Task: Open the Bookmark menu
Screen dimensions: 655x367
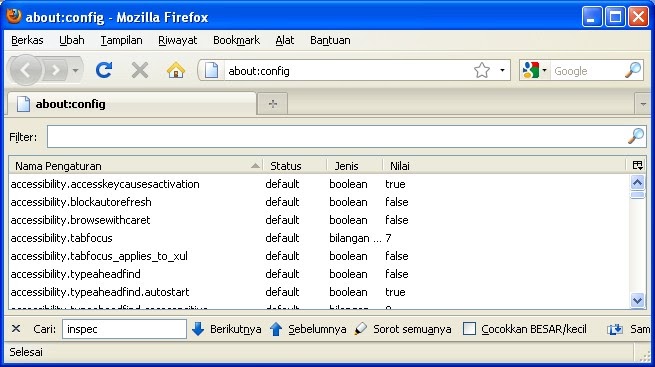Action: [x=236, y=40]
